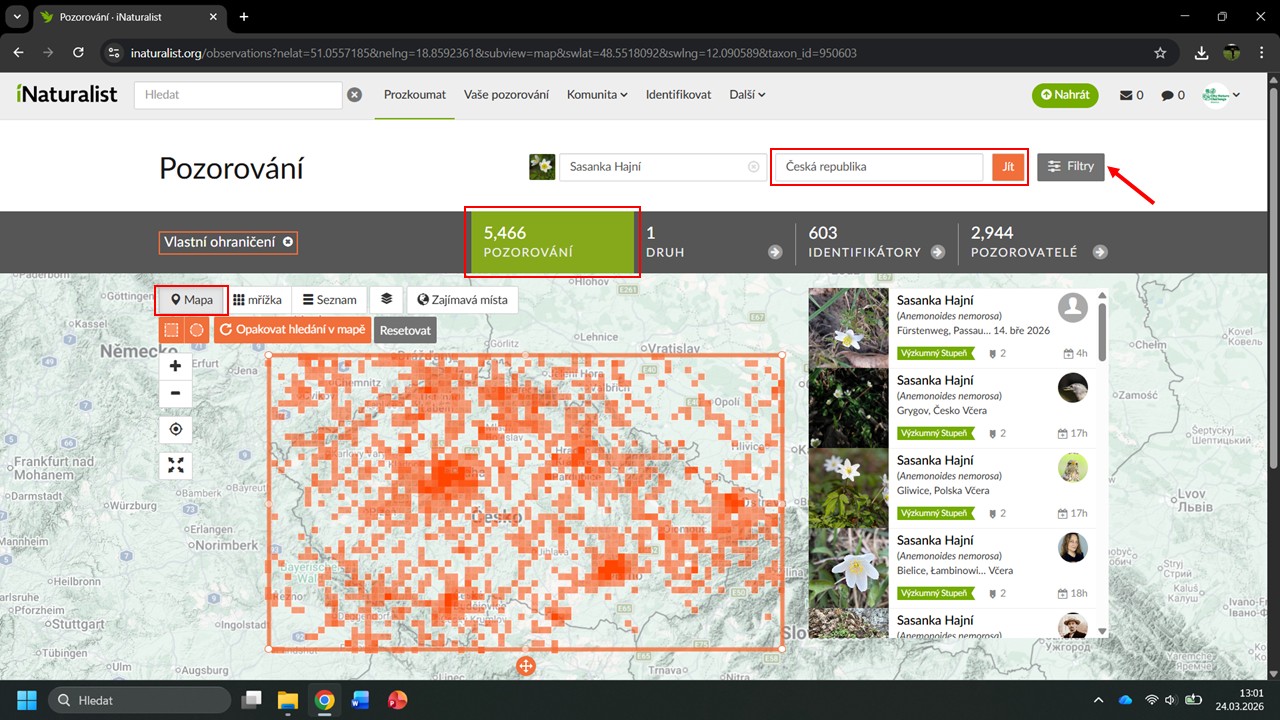Expand the Komunita menu

[x=597, y=95]
